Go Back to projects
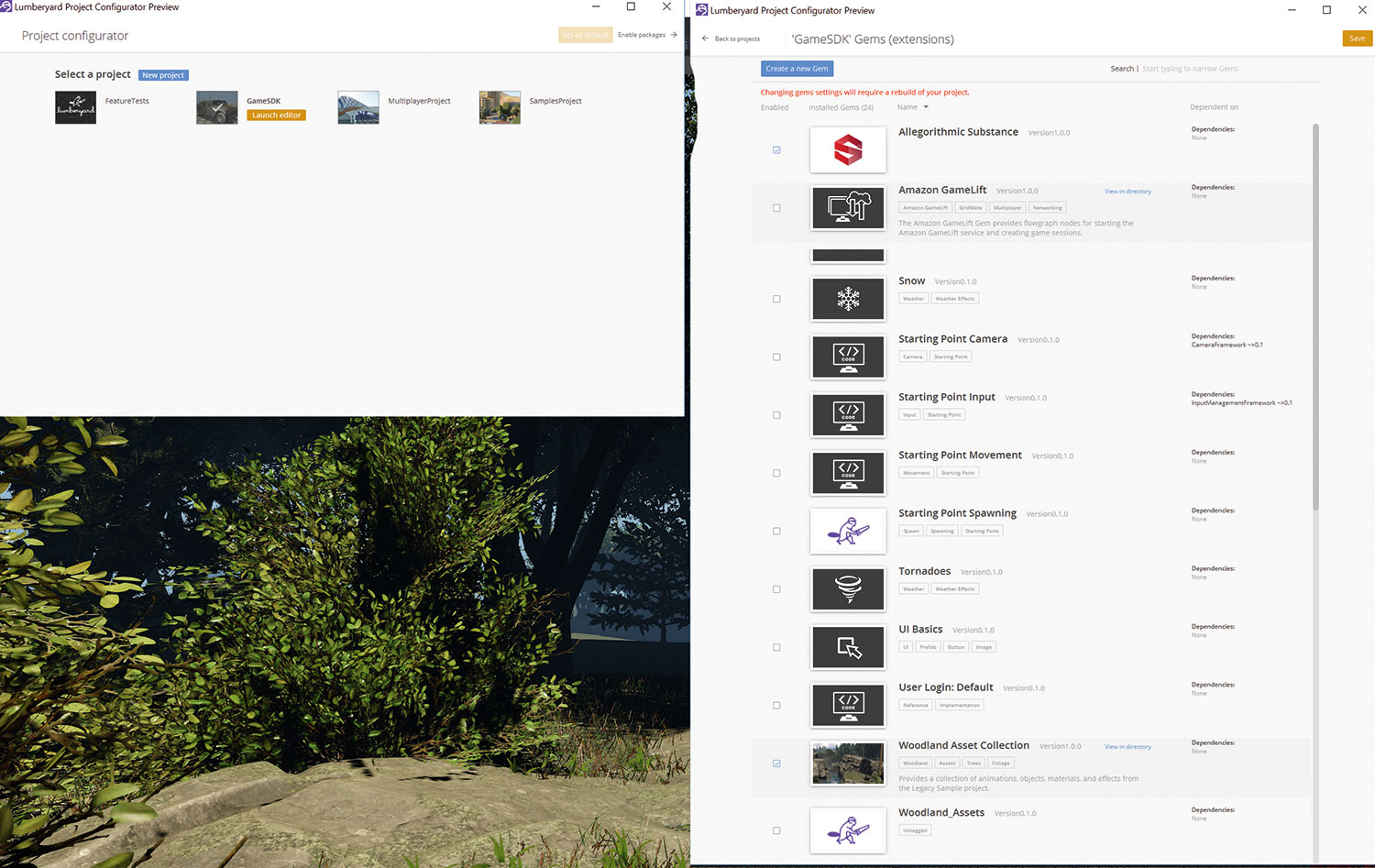Viewport: 1375px width, 868px height. [731, 38]
